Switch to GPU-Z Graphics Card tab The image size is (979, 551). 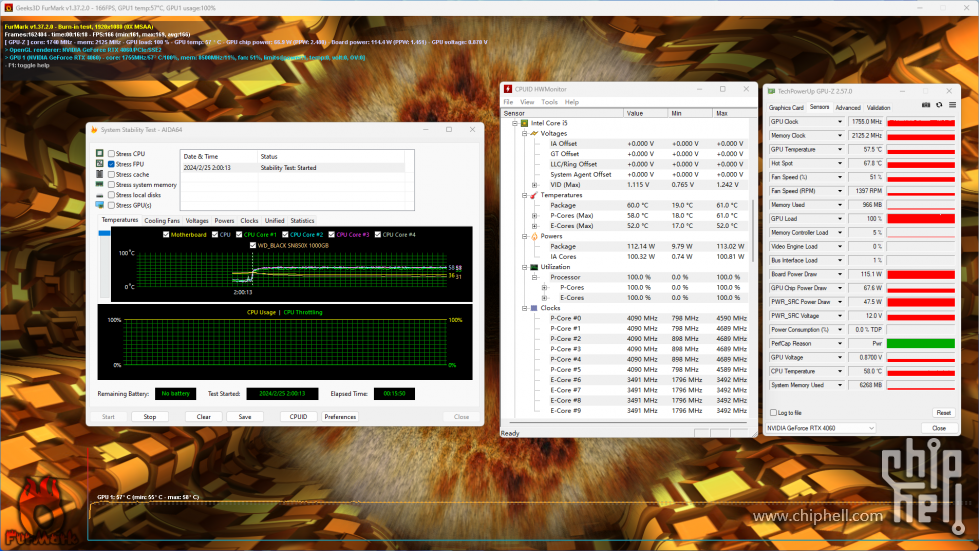click(786, 108)
